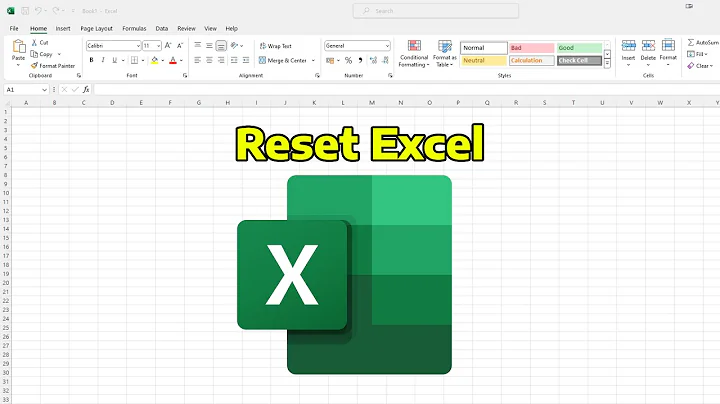Image resolution: width=720 pixels, height=404 pixels.
Task: Click Decrease Indent icon
Action: tap(234, 60)
